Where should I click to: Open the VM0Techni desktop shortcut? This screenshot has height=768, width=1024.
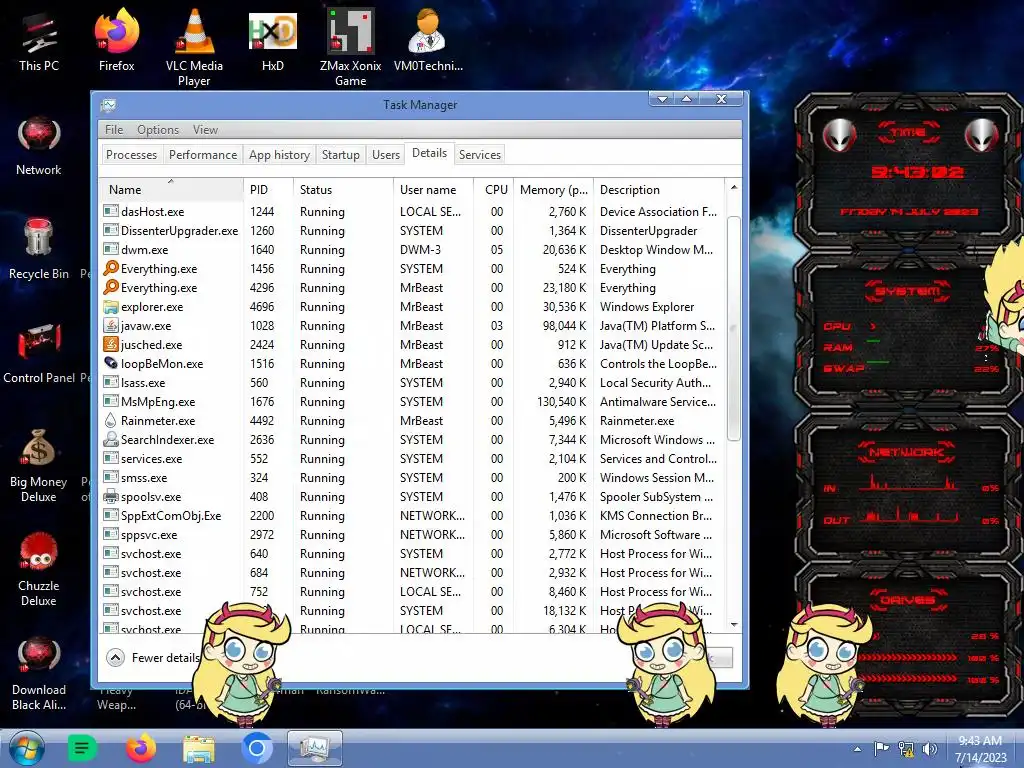[428, 39]
